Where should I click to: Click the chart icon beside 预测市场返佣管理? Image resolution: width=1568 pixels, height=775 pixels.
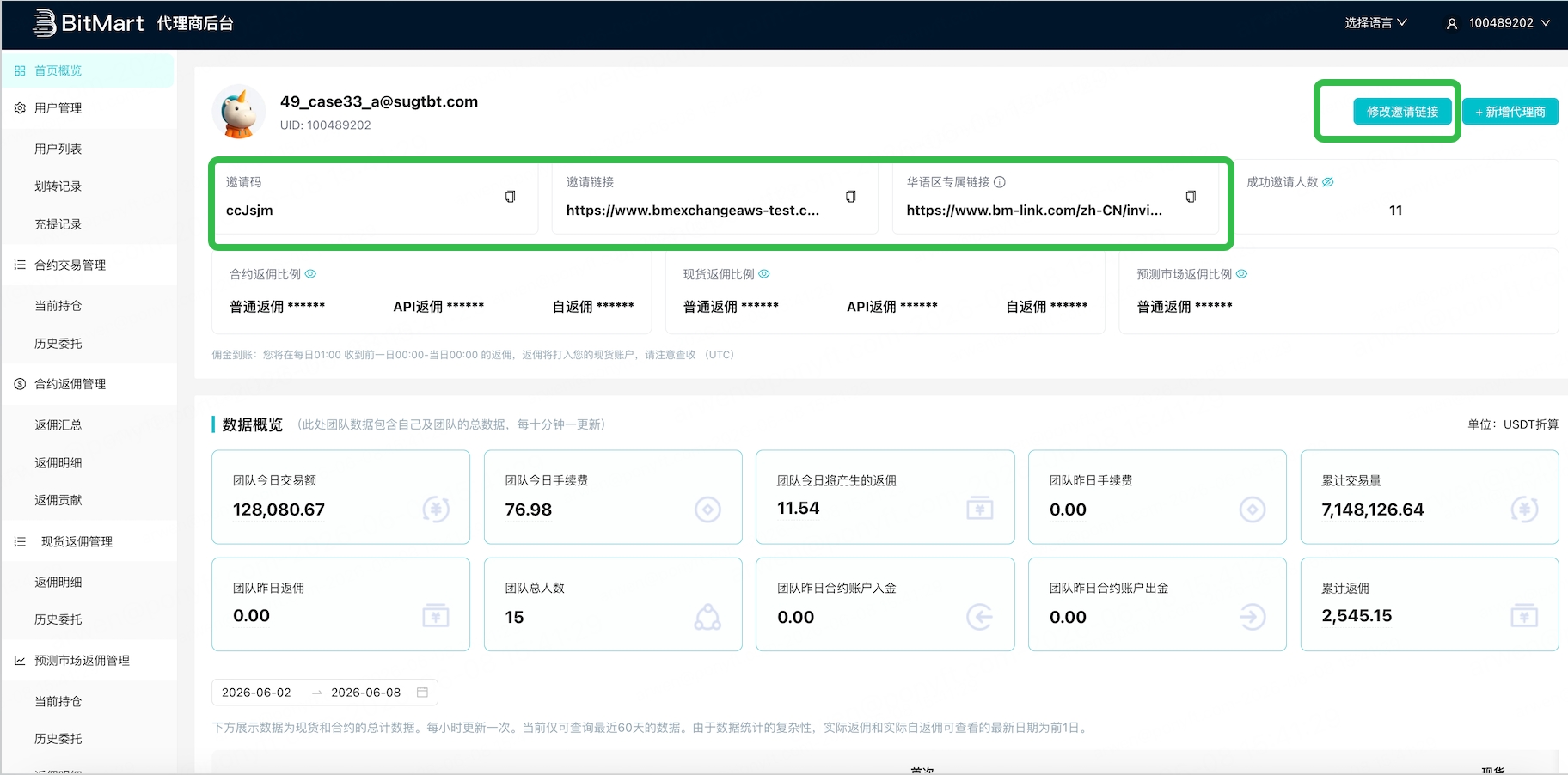point(20,661)
